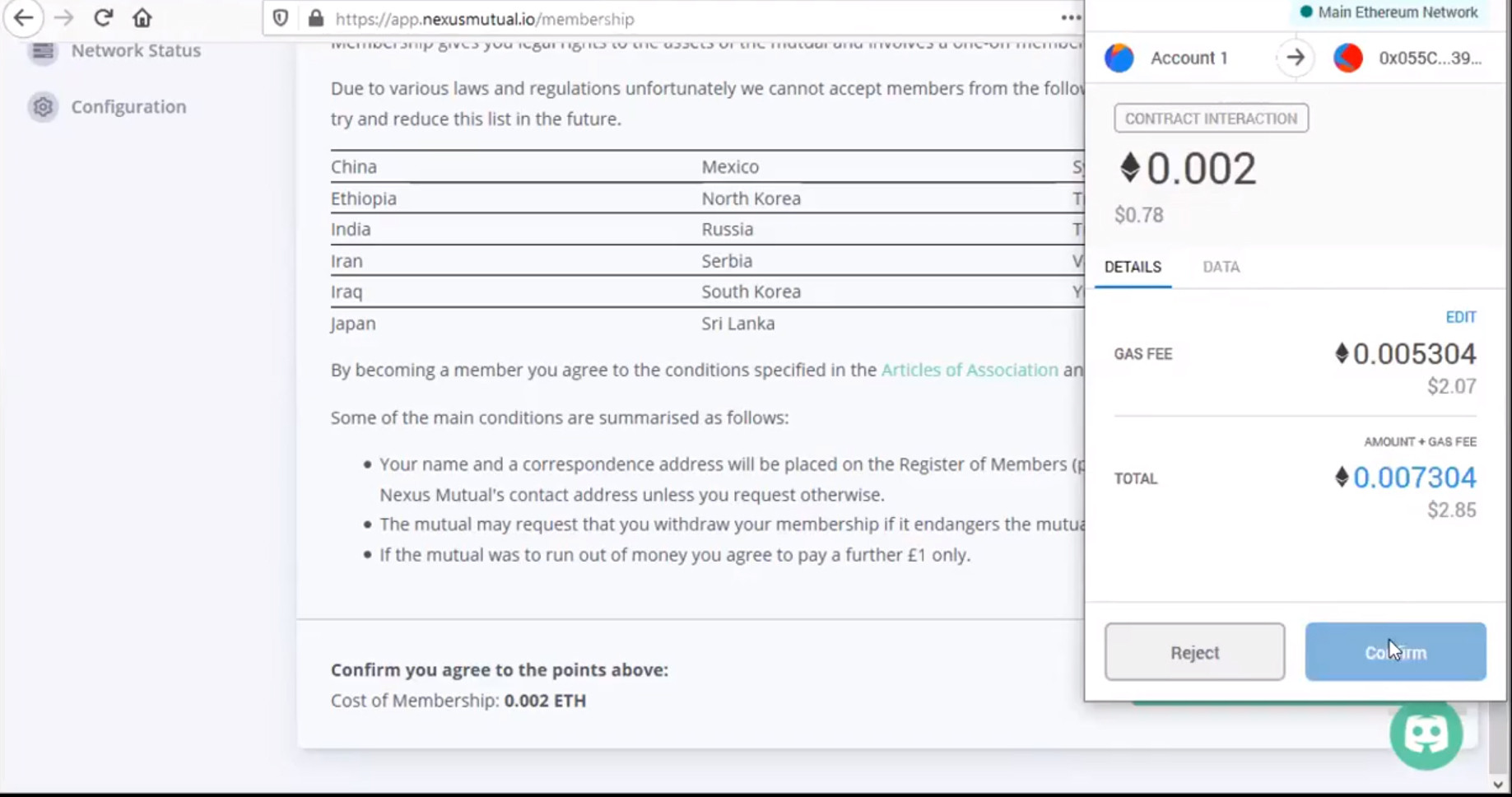Click the arrow between sender and recipient
This screenshot has width=1512, height=797.
click(1296, 58)
